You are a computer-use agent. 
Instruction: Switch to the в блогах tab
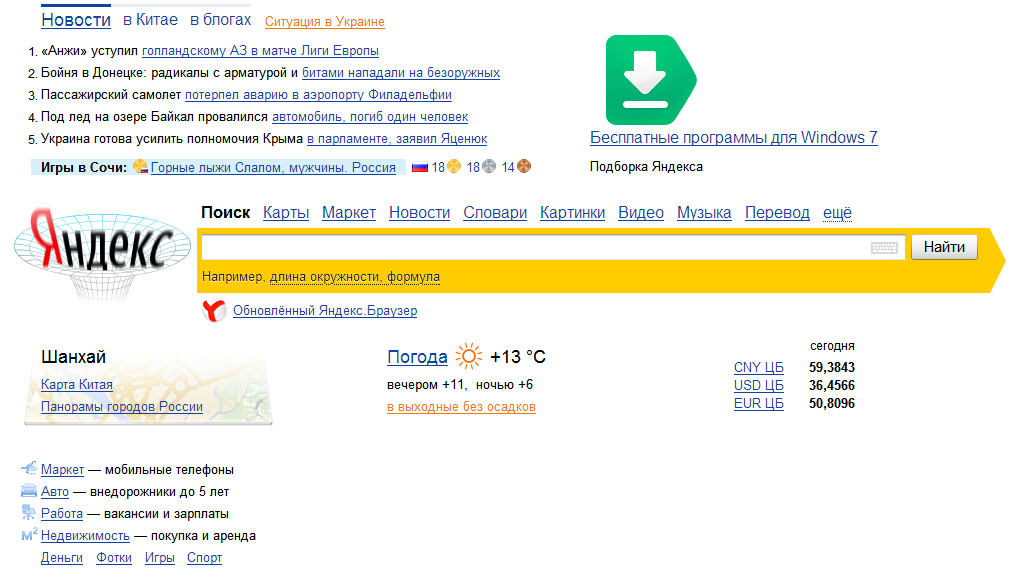[221, 20]
